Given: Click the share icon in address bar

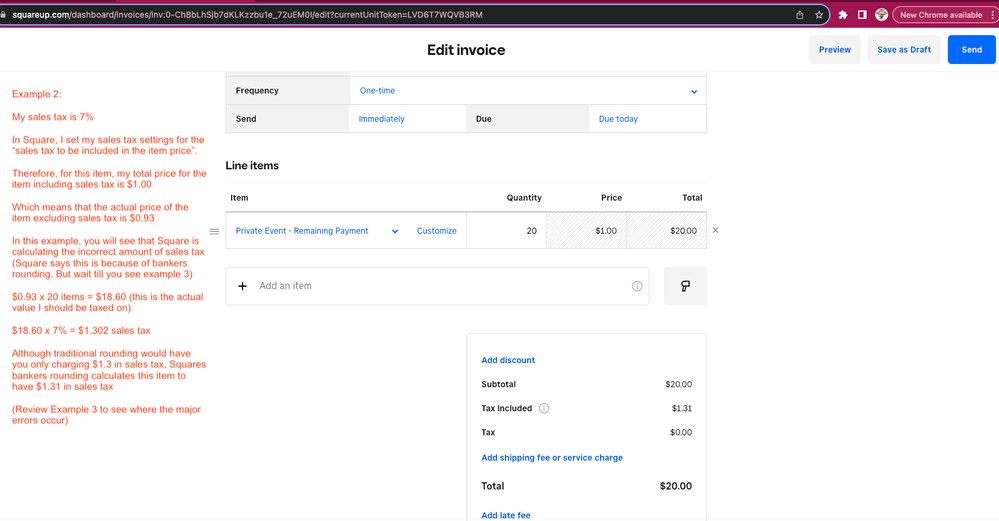Looking at the screenshot, I should (x=799, y=15).
